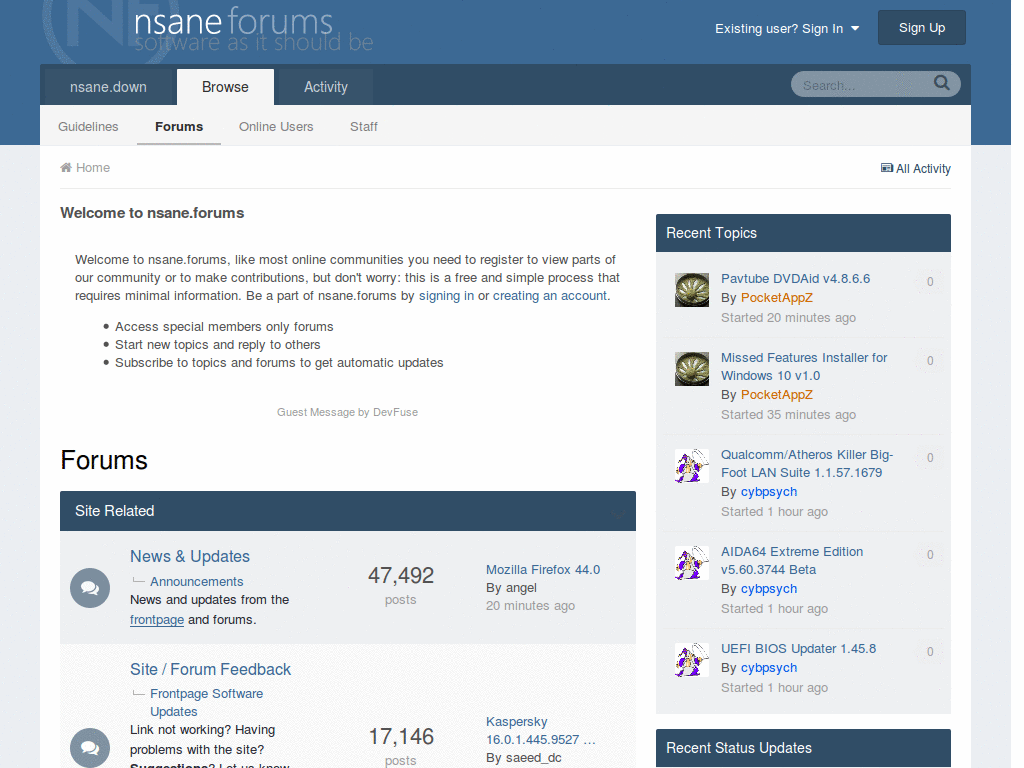This screenshot has width=1024, height=768.
Task: Open the Activity tab
Action: point(326,87)
